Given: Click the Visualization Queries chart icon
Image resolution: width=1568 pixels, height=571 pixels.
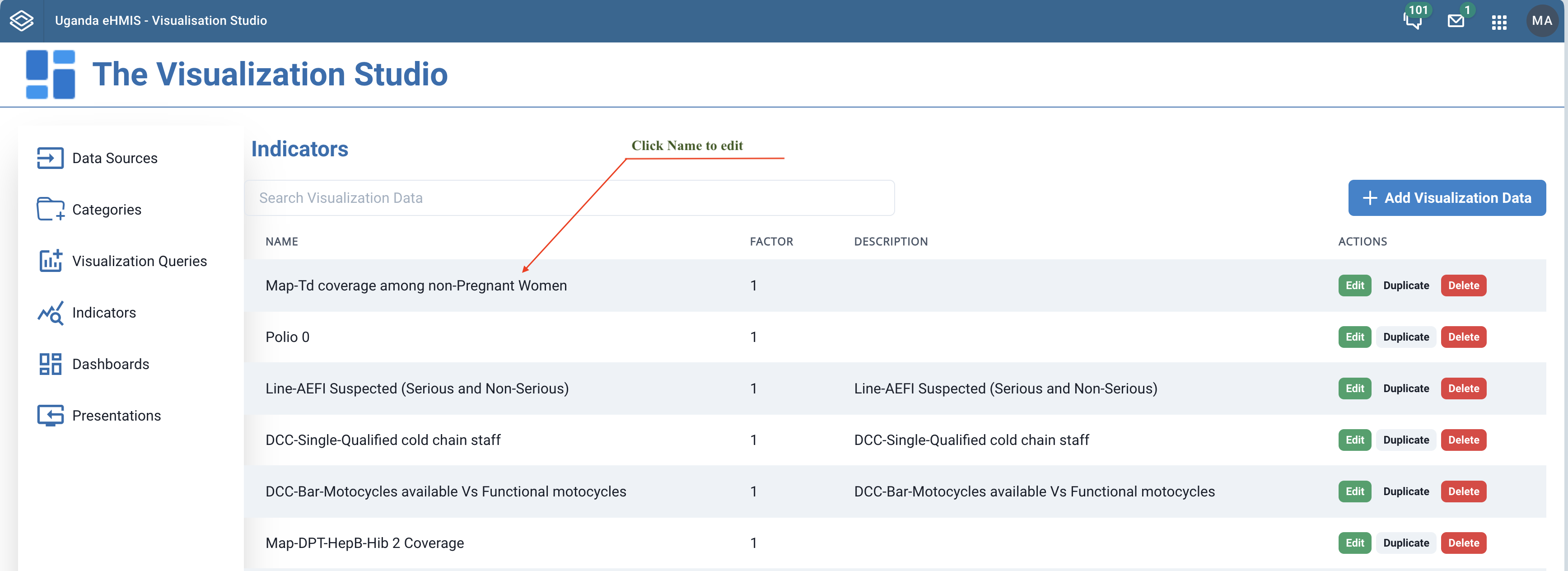Looking at the screenshot, I should (x=50, y=261).
